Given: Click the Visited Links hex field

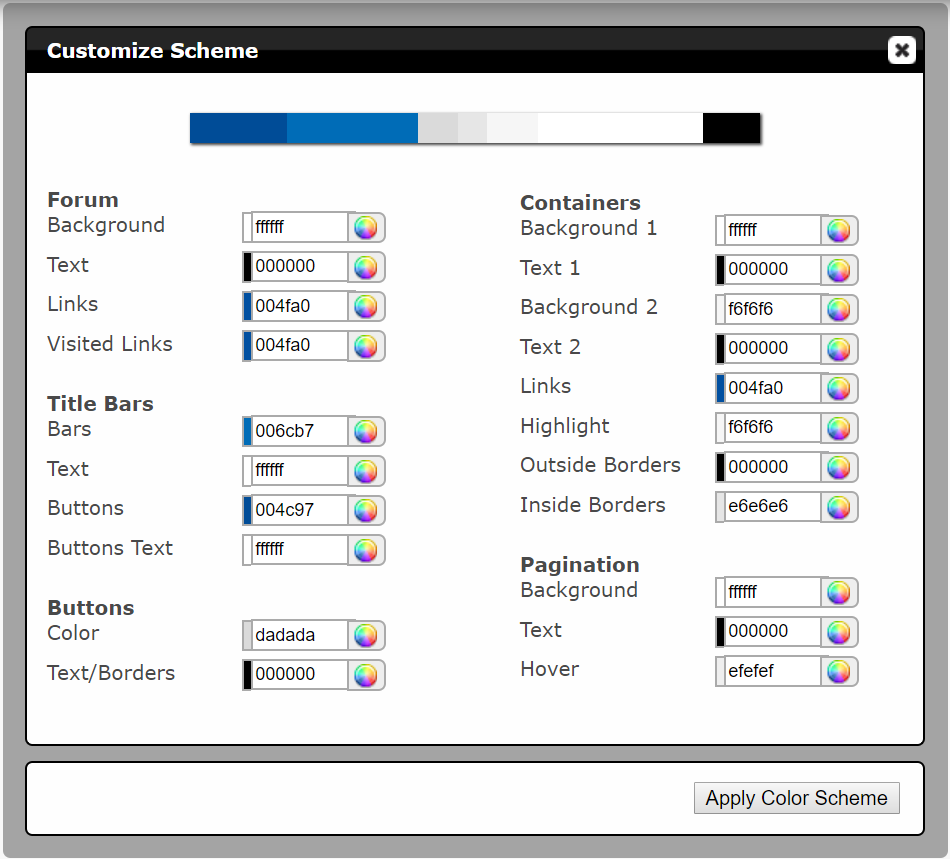Looking at the screenshot, I should point(300,346).
